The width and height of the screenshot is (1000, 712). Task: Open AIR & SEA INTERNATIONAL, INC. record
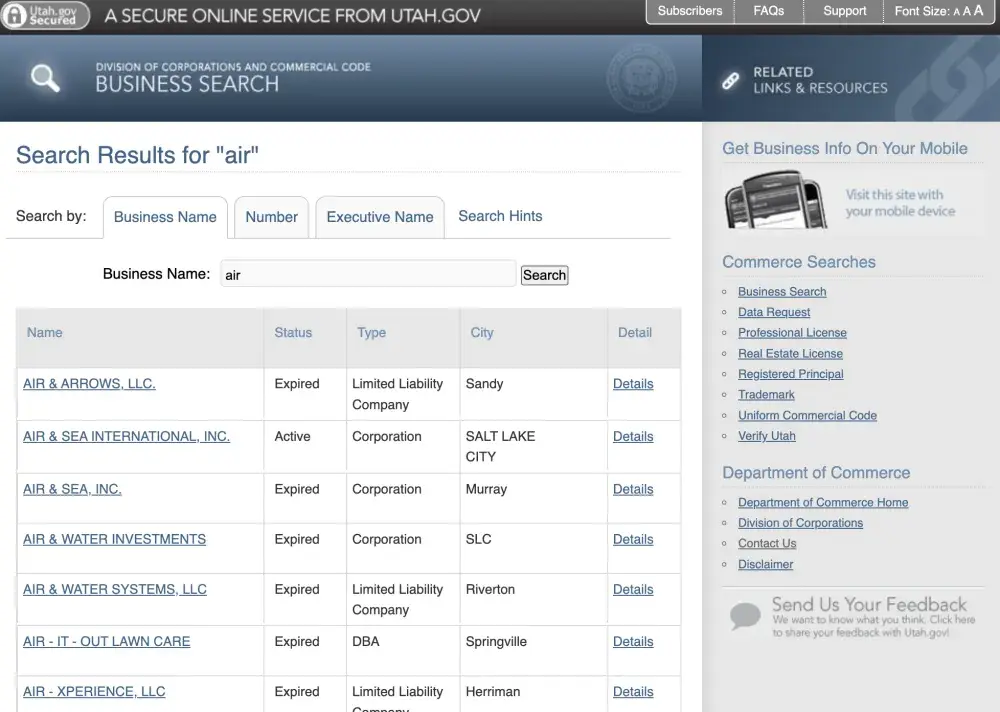click(x=126, y=437)
